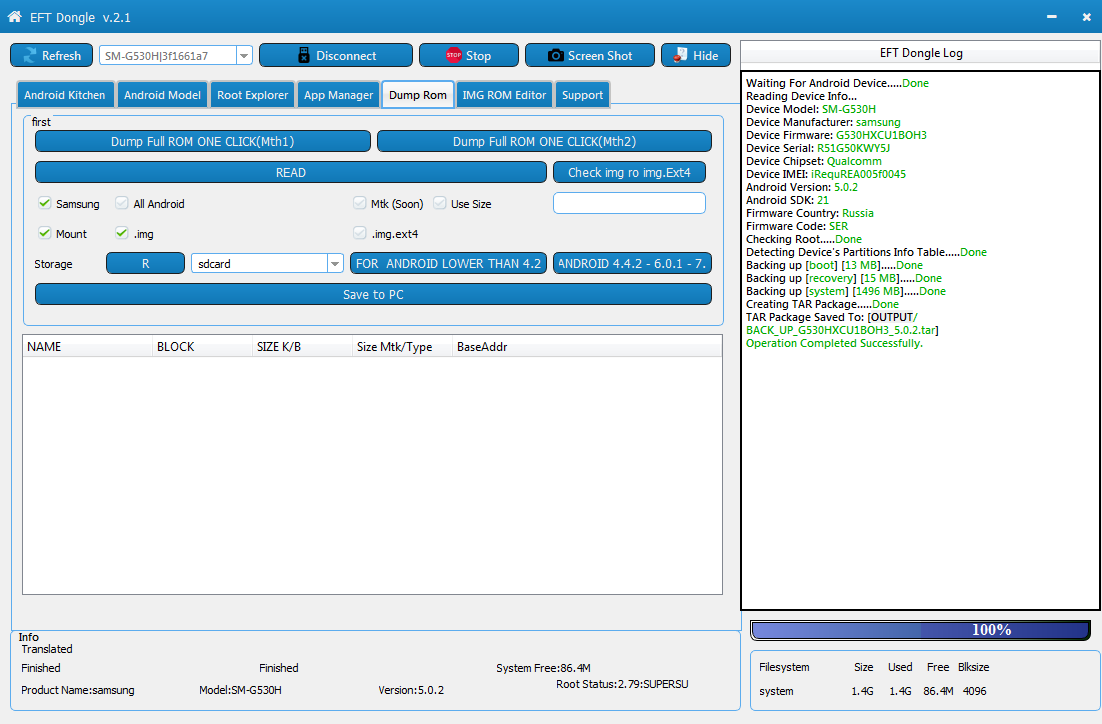Click the 100% progress bar

pyautogui.click(x=921, y=630)
